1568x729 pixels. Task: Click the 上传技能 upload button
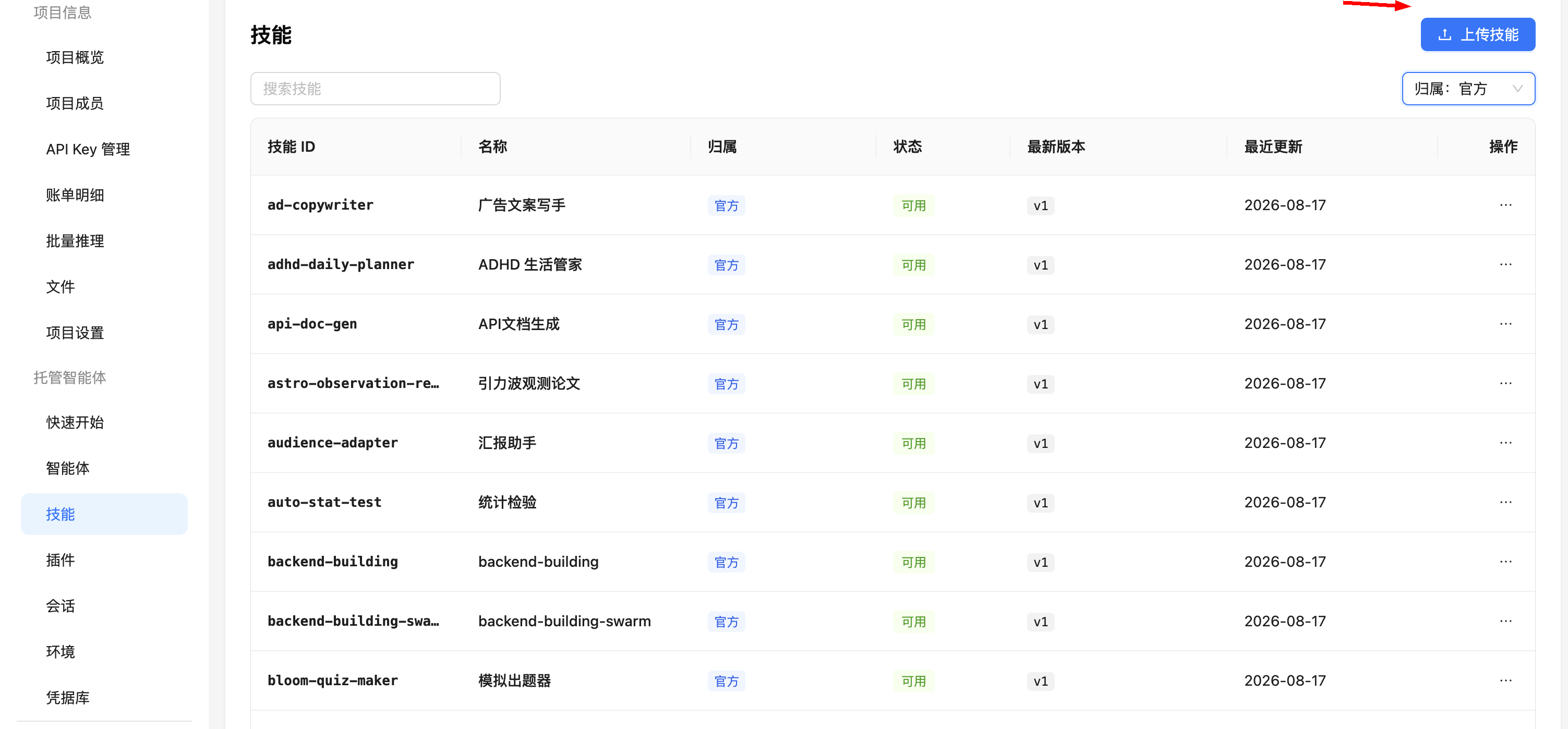pos(1477,35)
